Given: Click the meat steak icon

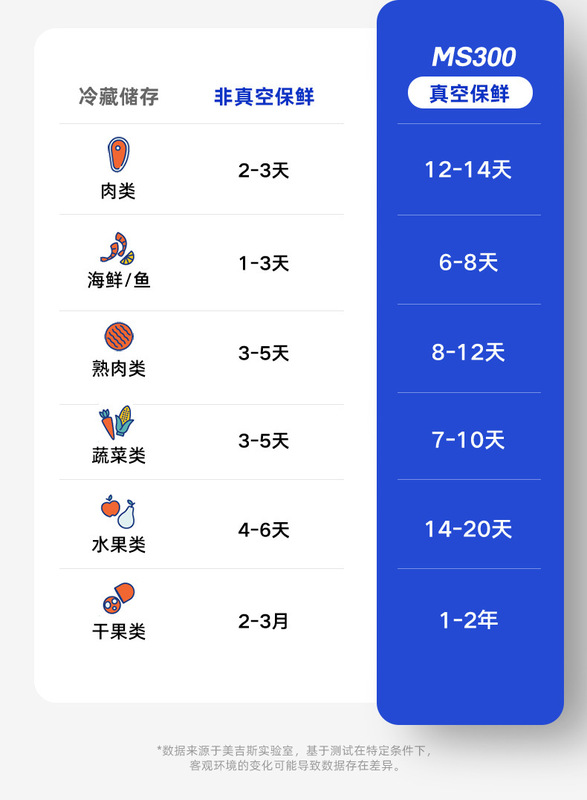Looking at the screenshot, I should (118, 155).
